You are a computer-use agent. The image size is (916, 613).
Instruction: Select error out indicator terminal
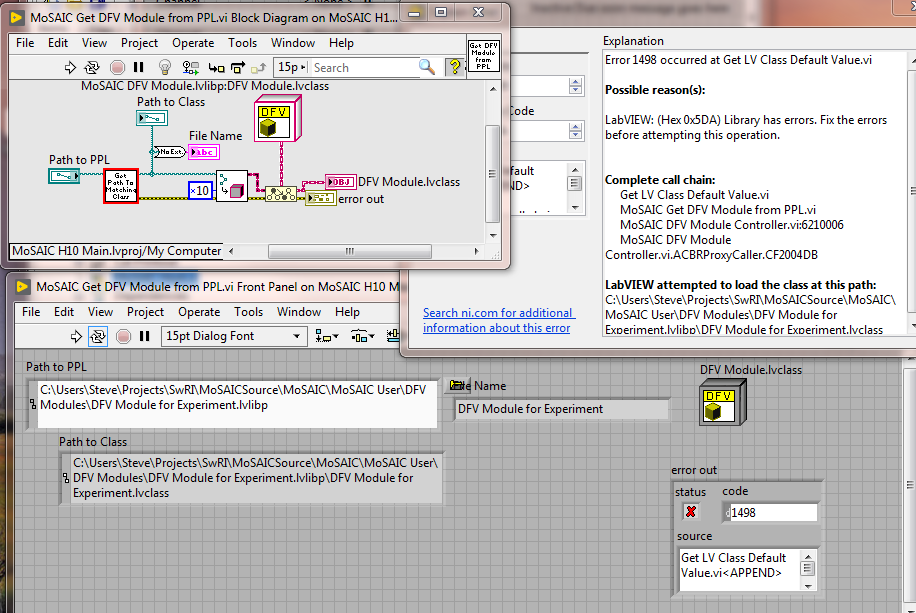pyautogui.click(x=321, y=199)
